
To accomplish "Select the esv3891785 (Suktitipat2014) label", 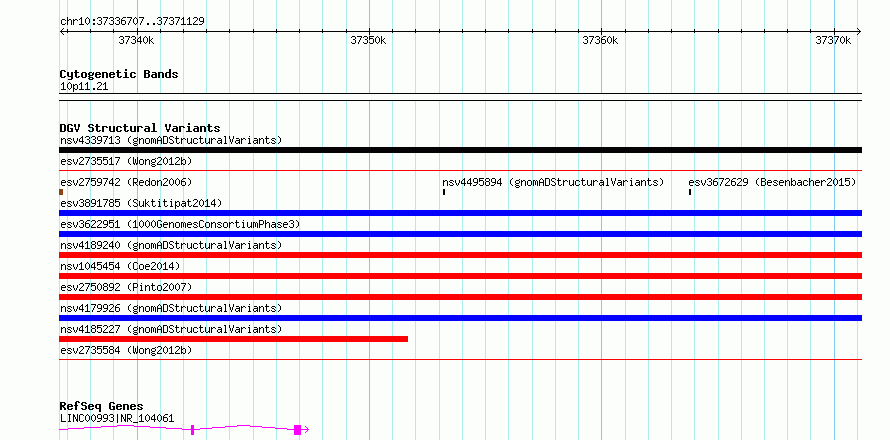I will (x=141, y=203).
